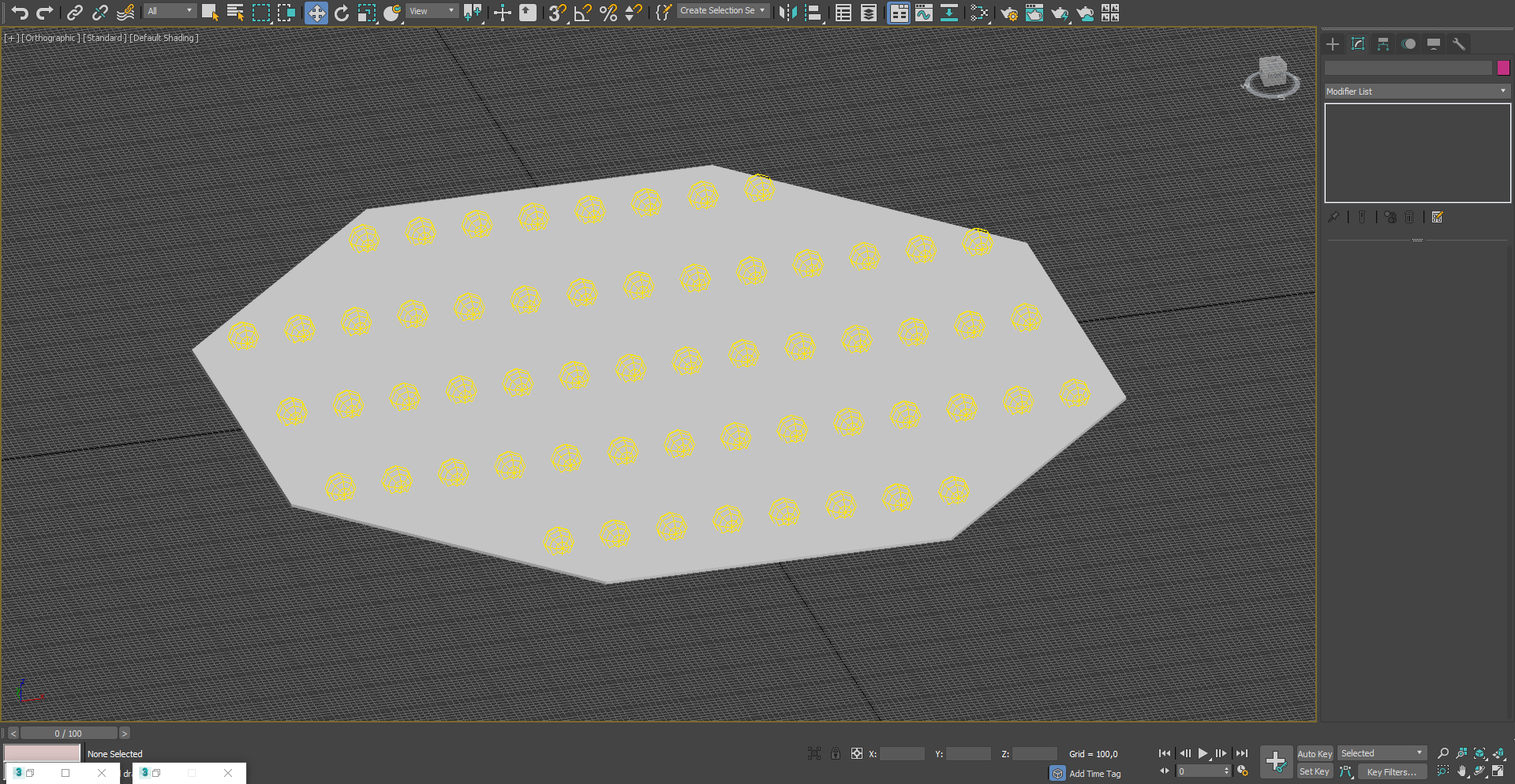
Task: Open Render Setup teapot with gear
Action: 1008,13
